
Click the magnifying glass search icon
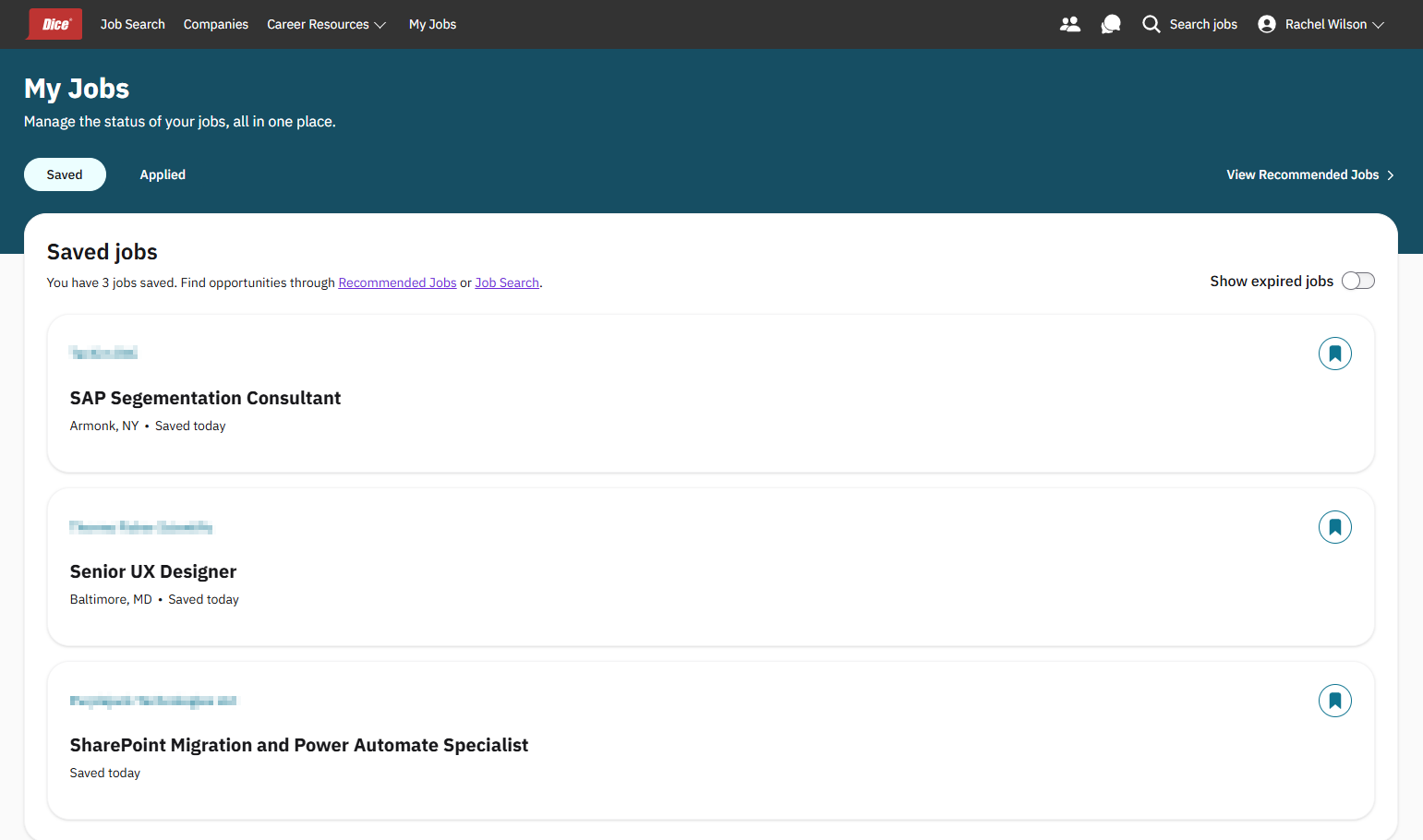pos(1151,24)
